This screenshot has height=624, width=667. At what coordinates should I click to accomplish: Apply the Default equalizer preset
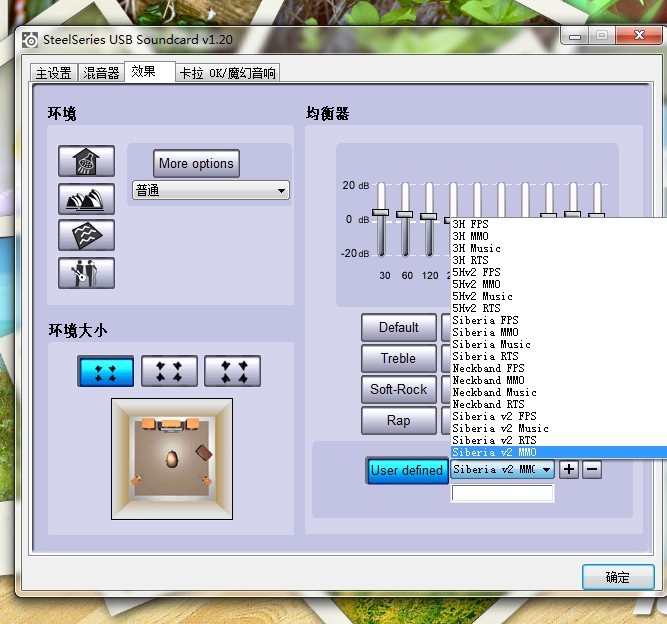[399, 328]
